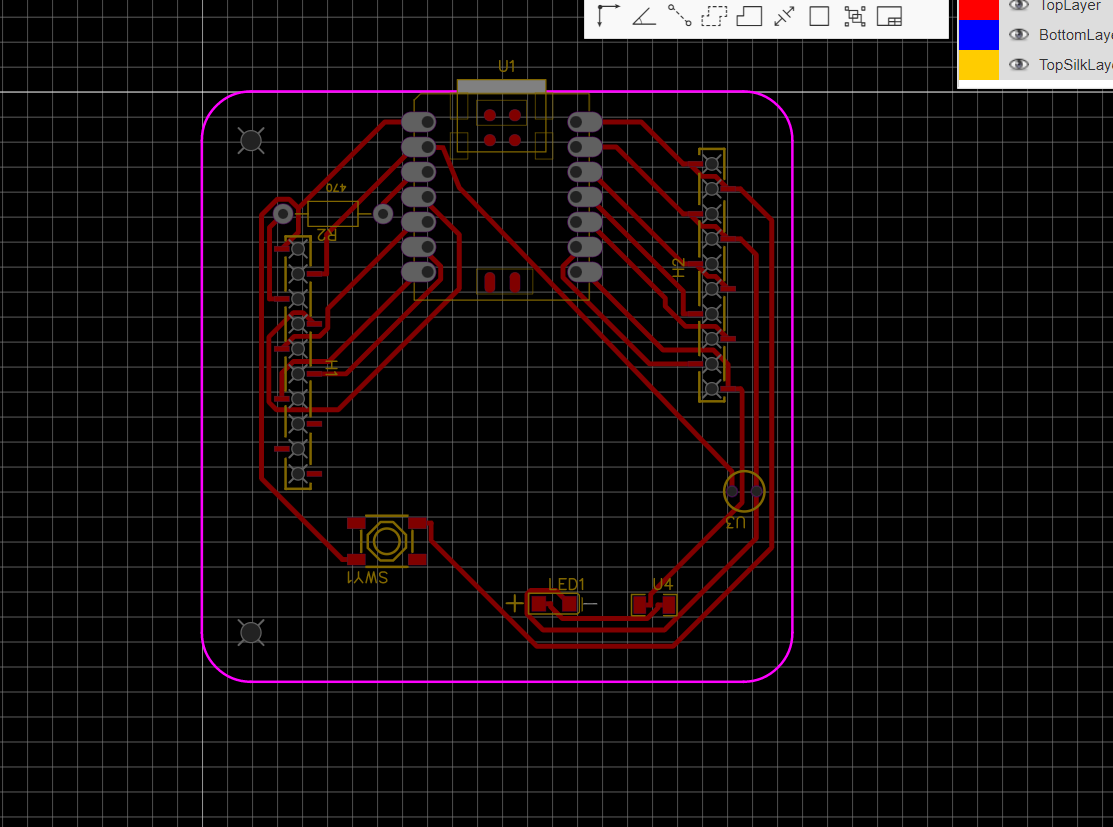This screenshot has height=827, width=1113.
Task: Hide the BottomLayer with its eye icon
Action: tap(1019, 34)
